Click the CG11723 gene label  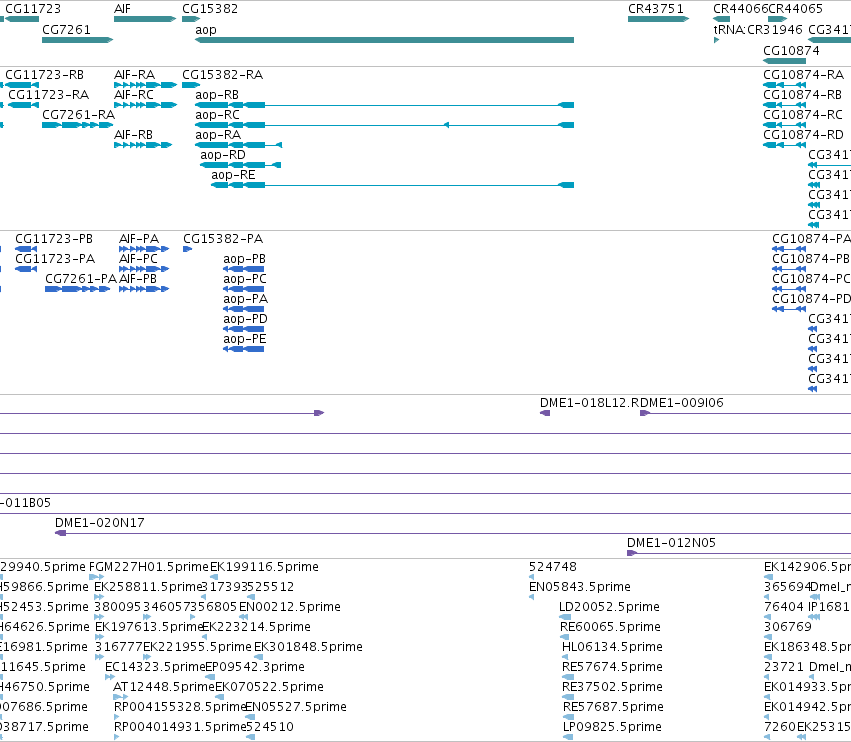33,9
